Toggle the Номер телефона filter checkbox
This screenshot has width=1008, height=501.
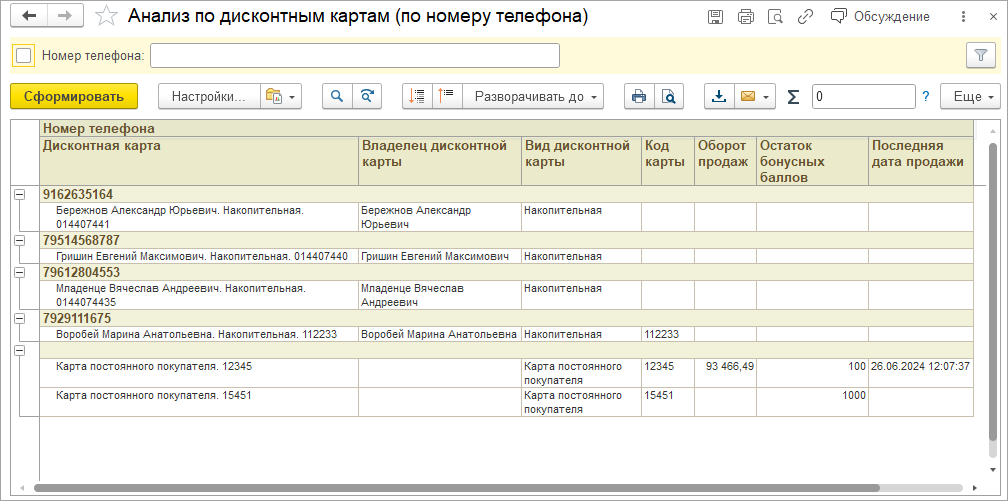click(23, 55)
